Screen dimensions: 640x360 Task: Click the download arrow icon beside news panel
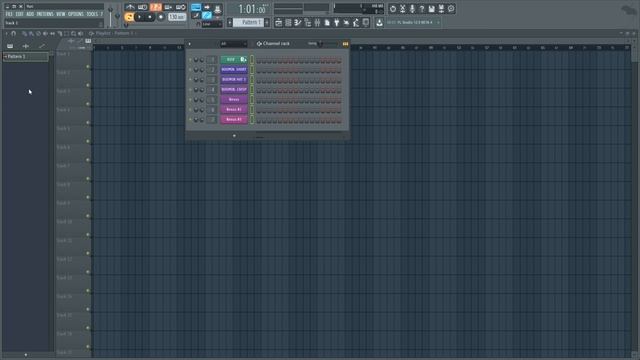pyautogui.click(x=379, y=23)
